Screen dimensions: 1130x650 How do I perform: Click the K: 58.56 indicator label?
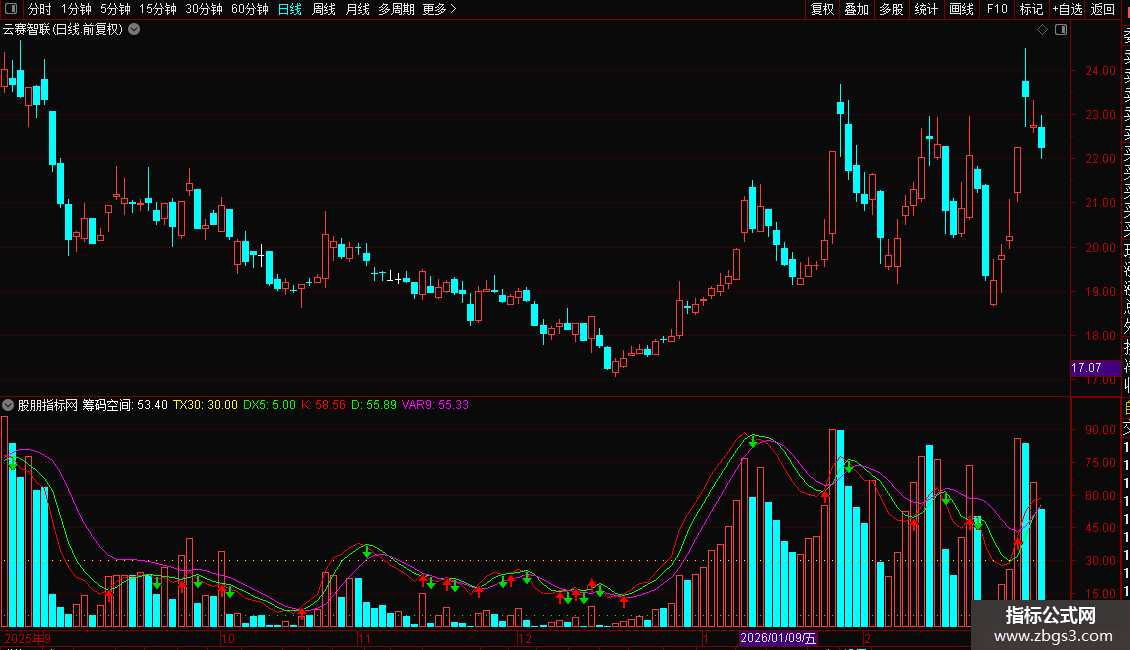point(324,405)
